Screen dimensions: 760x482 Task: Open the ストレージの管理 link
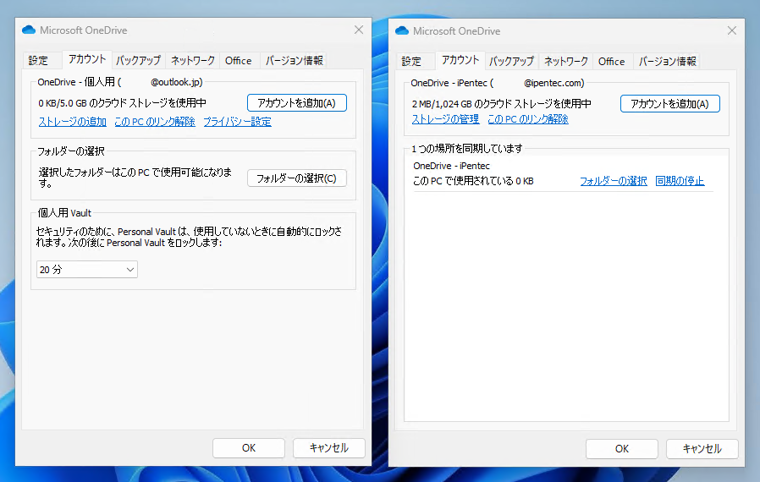pos(445,119)
